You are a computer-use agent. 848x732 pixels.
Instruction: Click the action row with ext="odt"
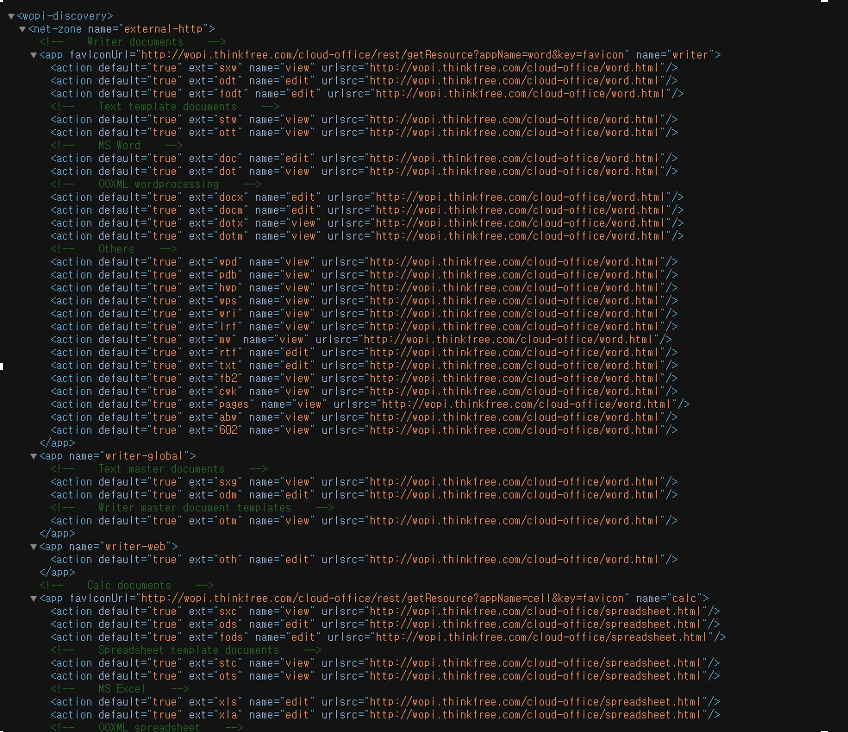click(x=364, y=81)
